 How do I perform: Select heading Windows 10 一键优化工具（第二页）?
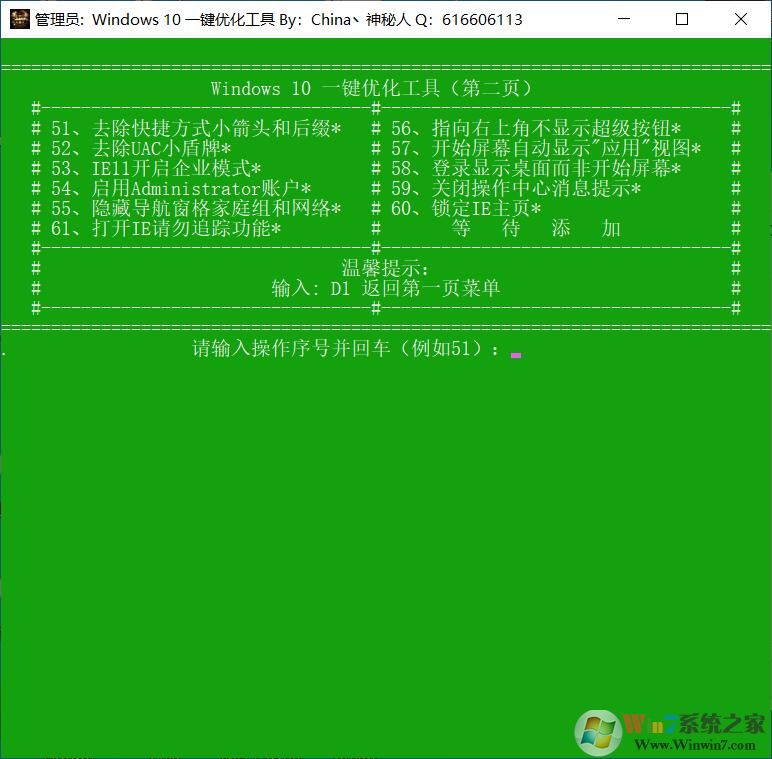point(371,89)
